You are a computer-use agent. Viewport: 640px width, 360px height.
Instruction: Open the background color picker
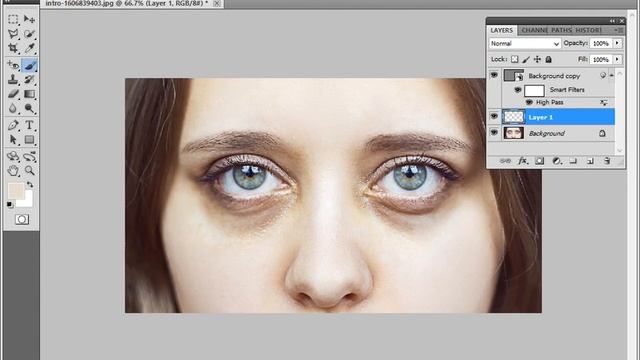(27, 202)
